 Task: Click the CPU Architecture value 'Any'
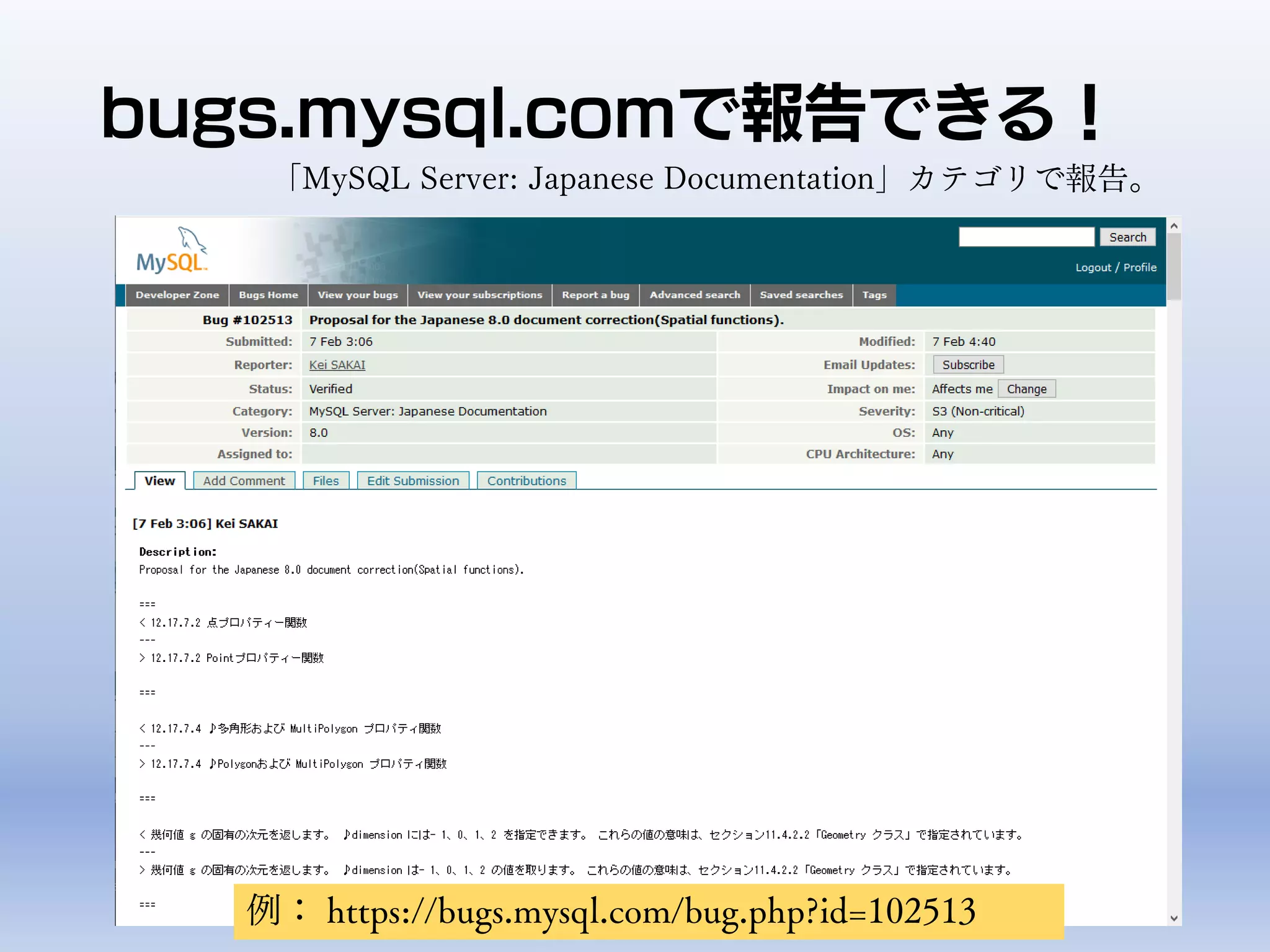(943, 454)
